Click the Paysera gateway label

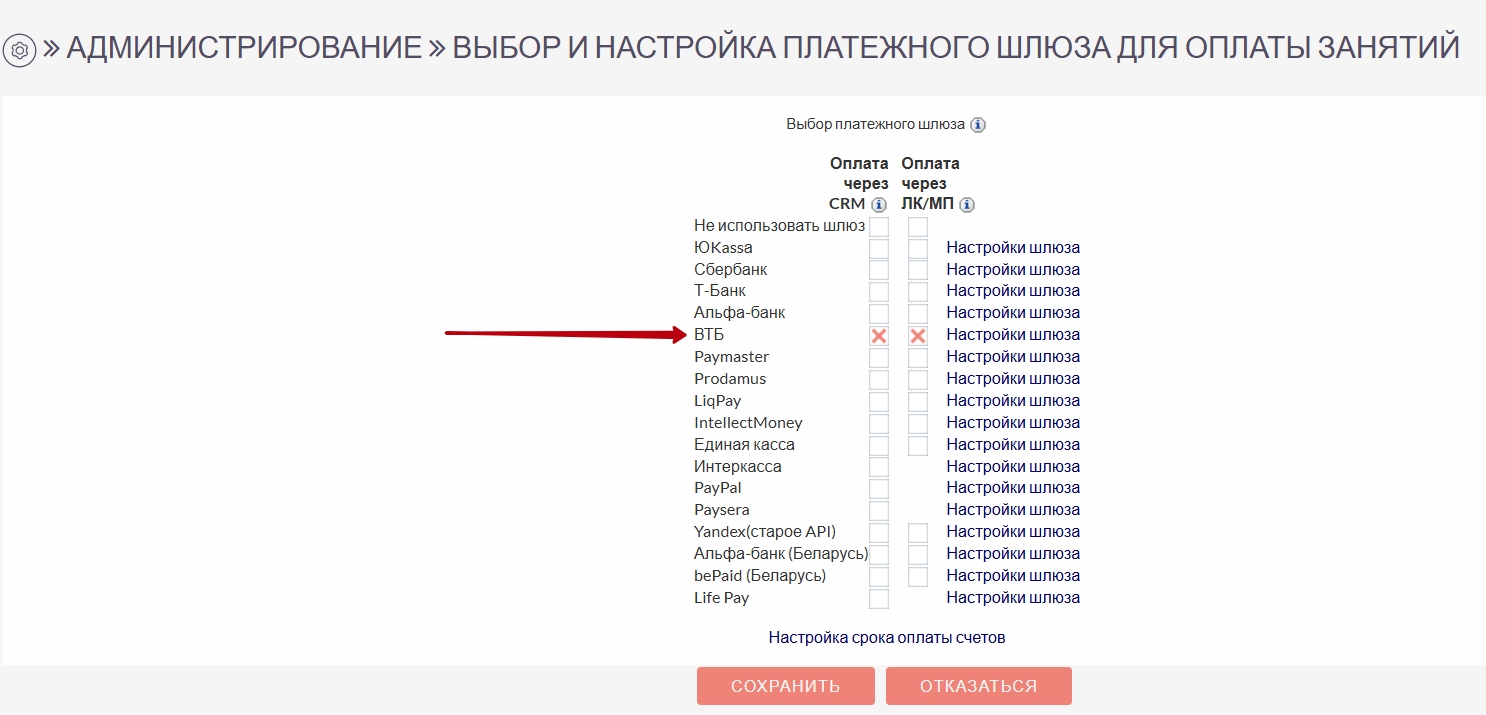pos(722,510)
